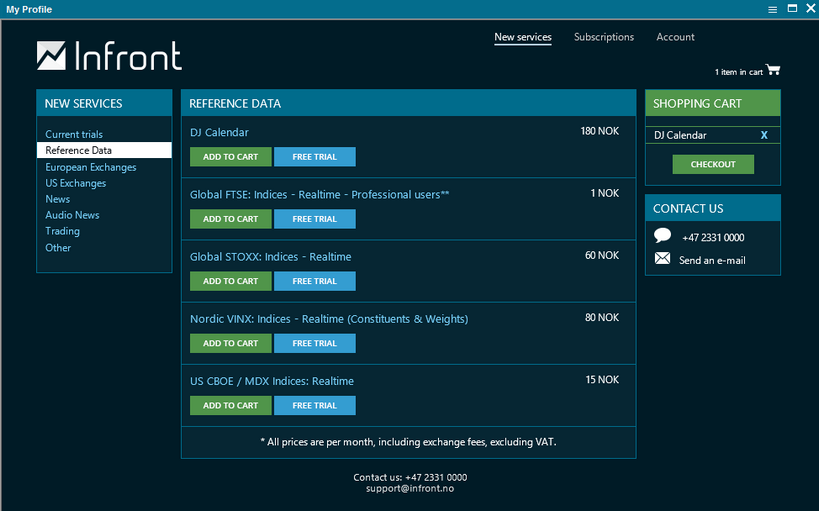819x511 pixels.
Task: Click the chat bubble phone icon
Action: click(662, 236)
